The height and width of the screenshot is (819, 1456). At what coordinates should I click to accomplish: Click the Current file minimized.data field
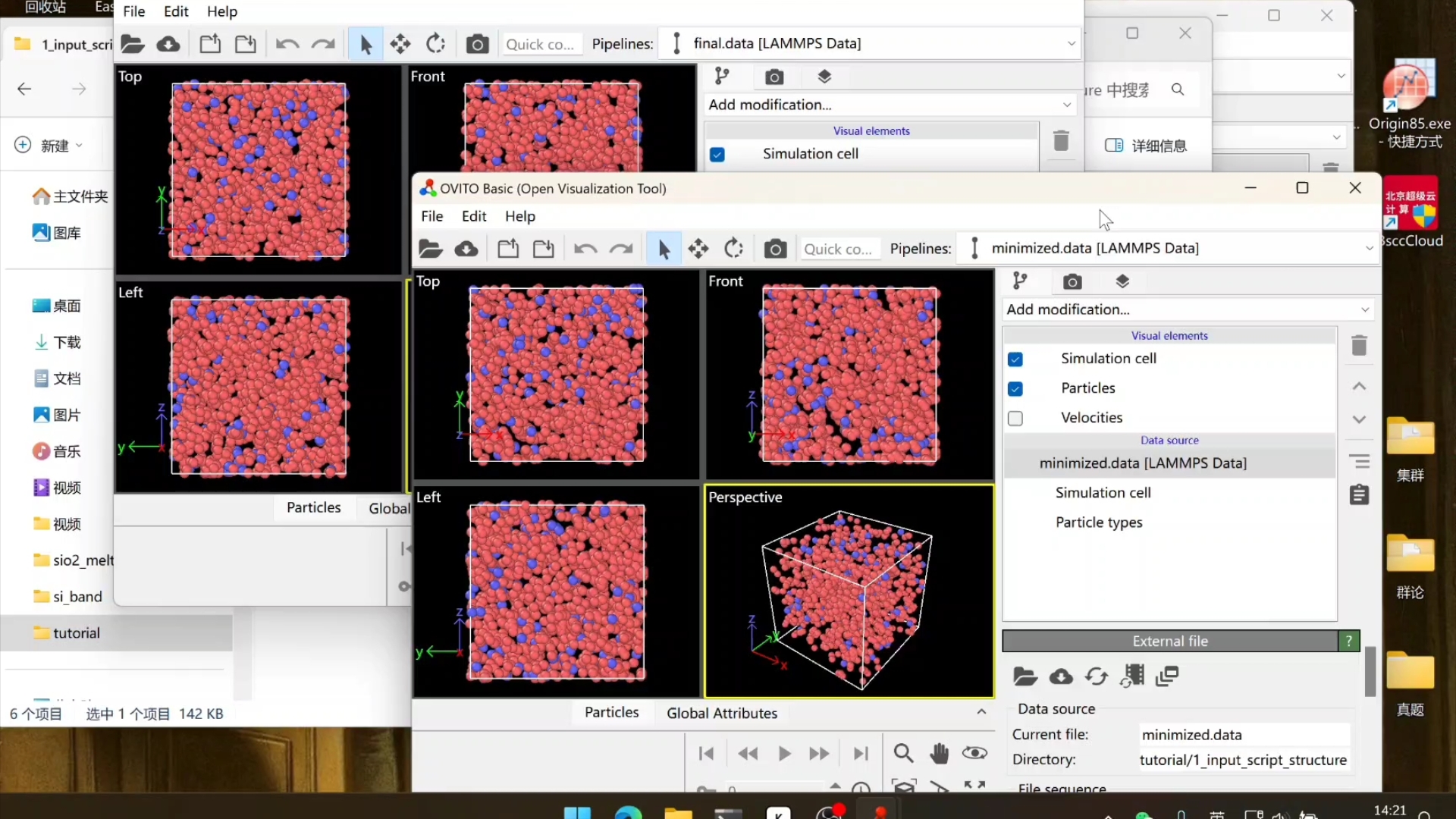pyautogui.click(x=1243, y=734)
